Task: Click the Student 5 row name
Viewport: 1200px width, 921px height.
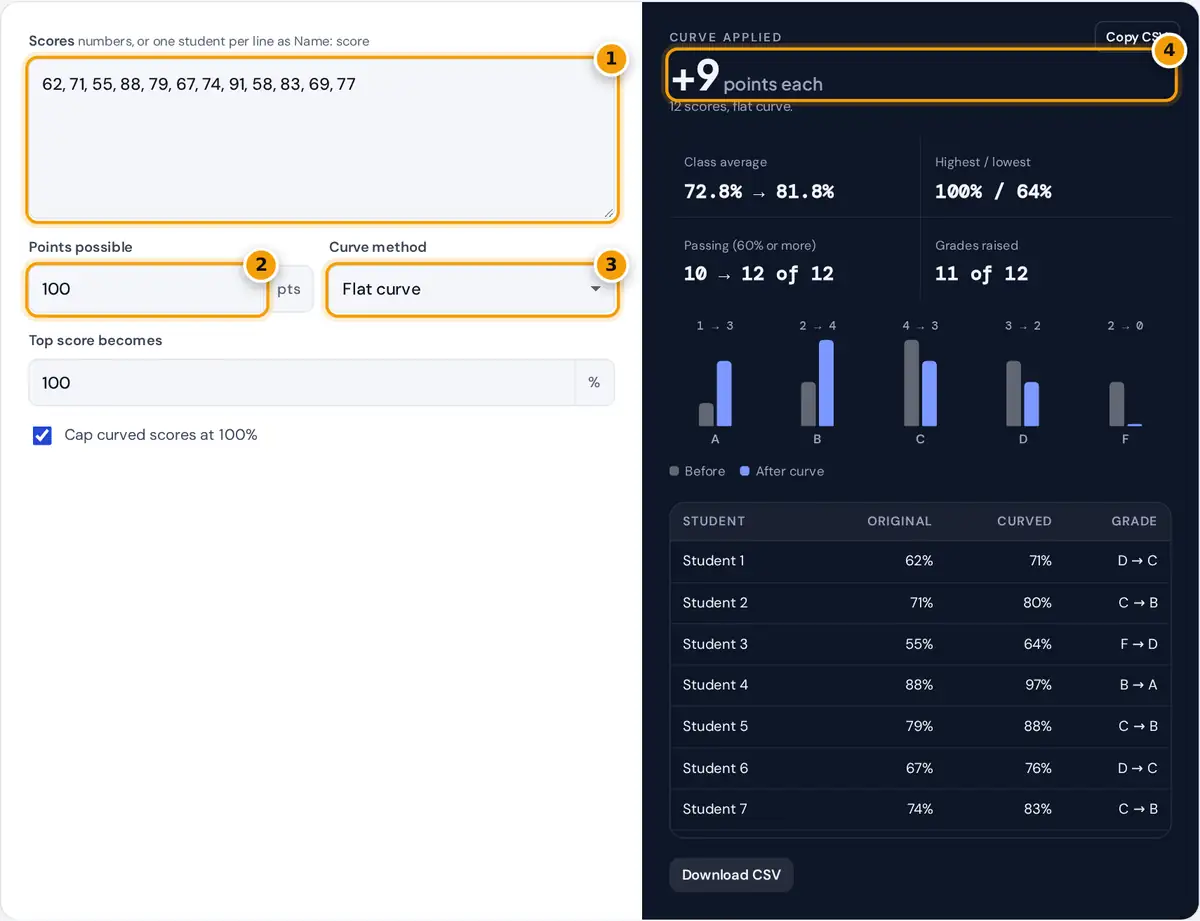Action: 715,726
